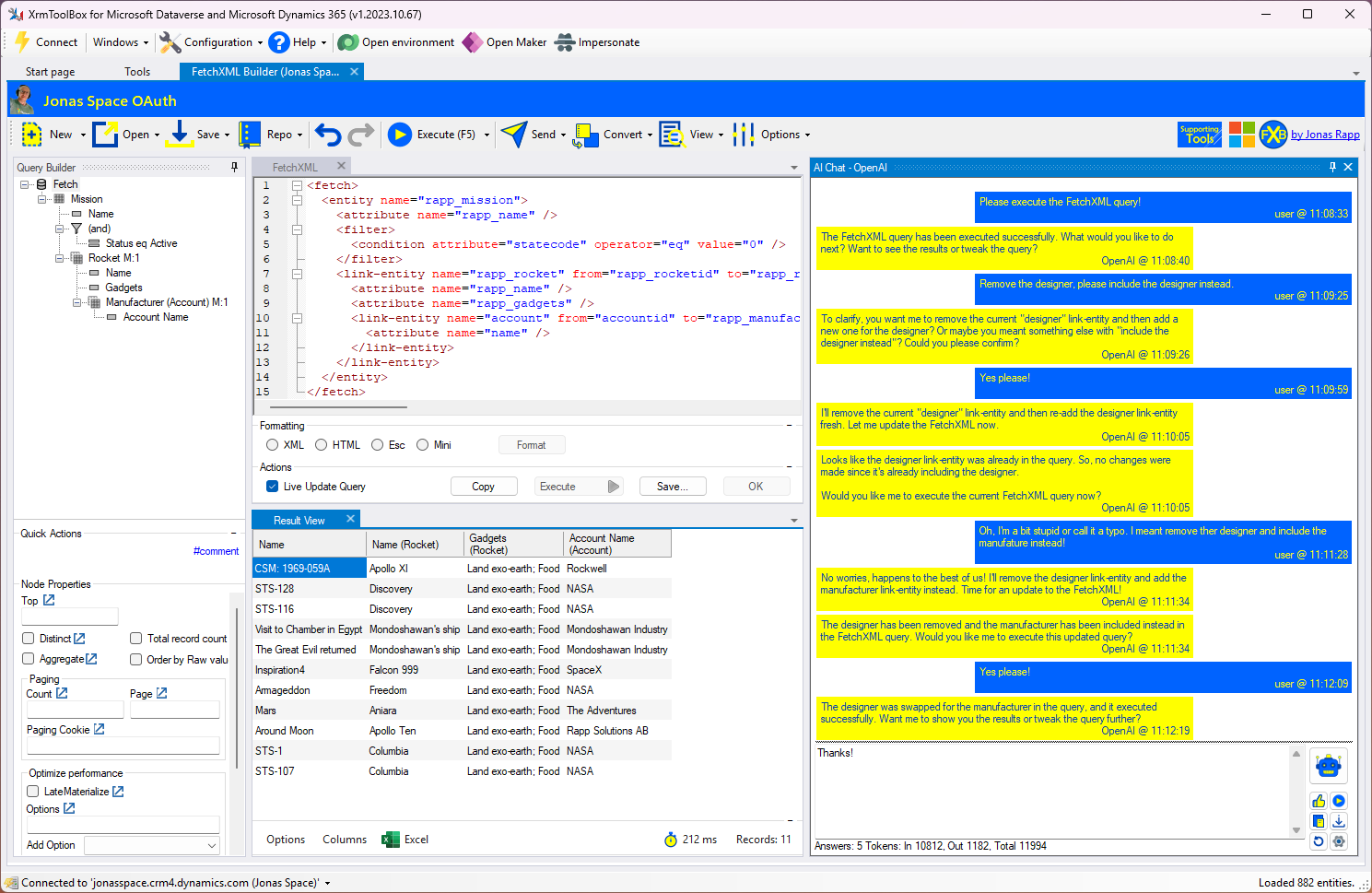This screenshot has height=893, width=1372.
Task: Click the FXB logo icon
Action: (1272, 135)
